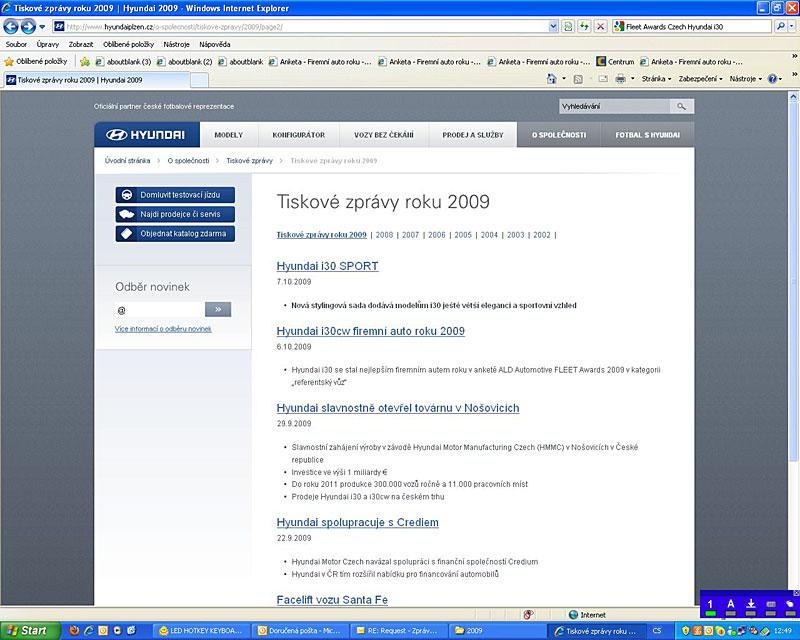The image size is (800, 640).
Task: Go to Úvodní stránka breadcrumb
Action: click(x=128, y=161)
